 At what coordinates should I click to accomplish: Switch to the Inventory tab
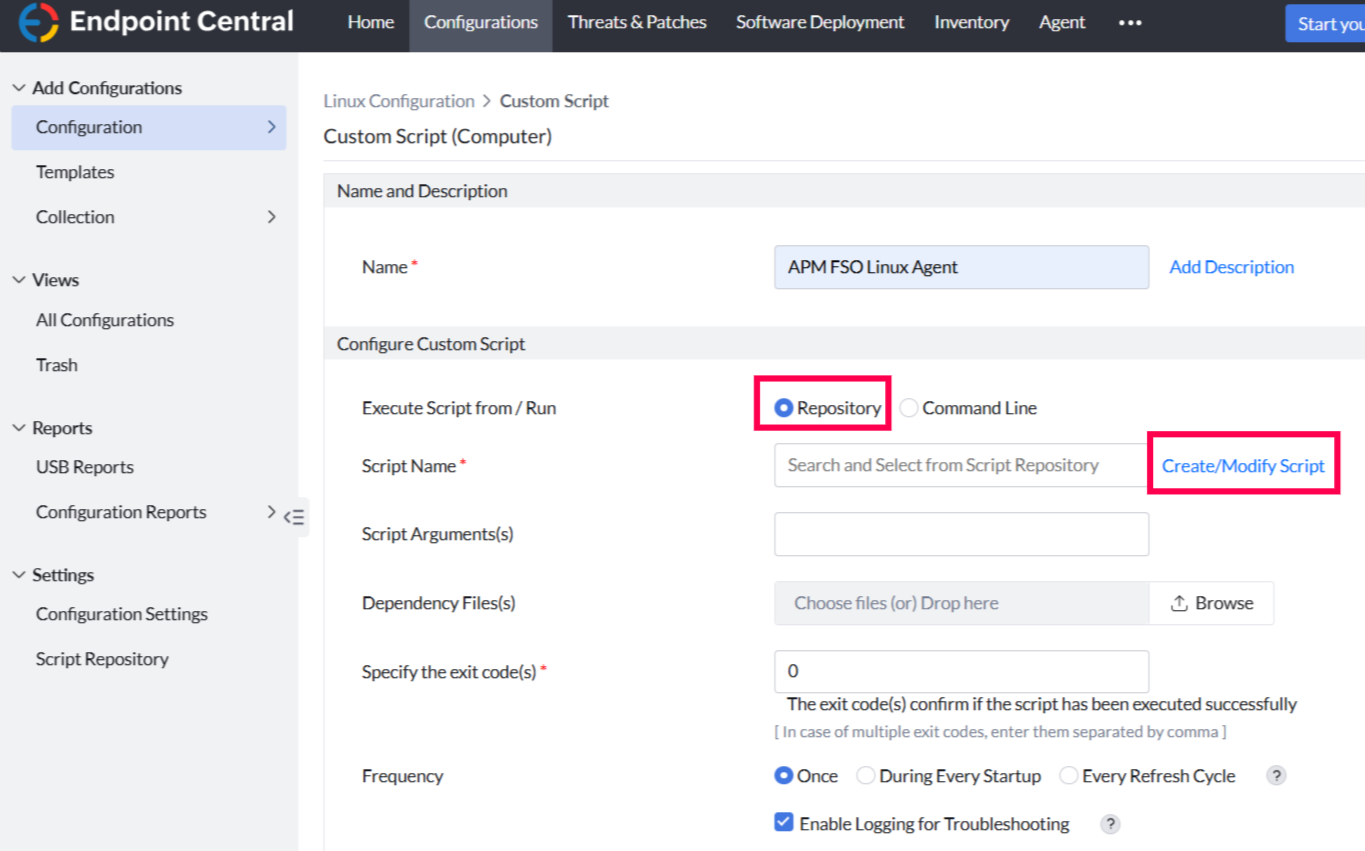(972, 22)
